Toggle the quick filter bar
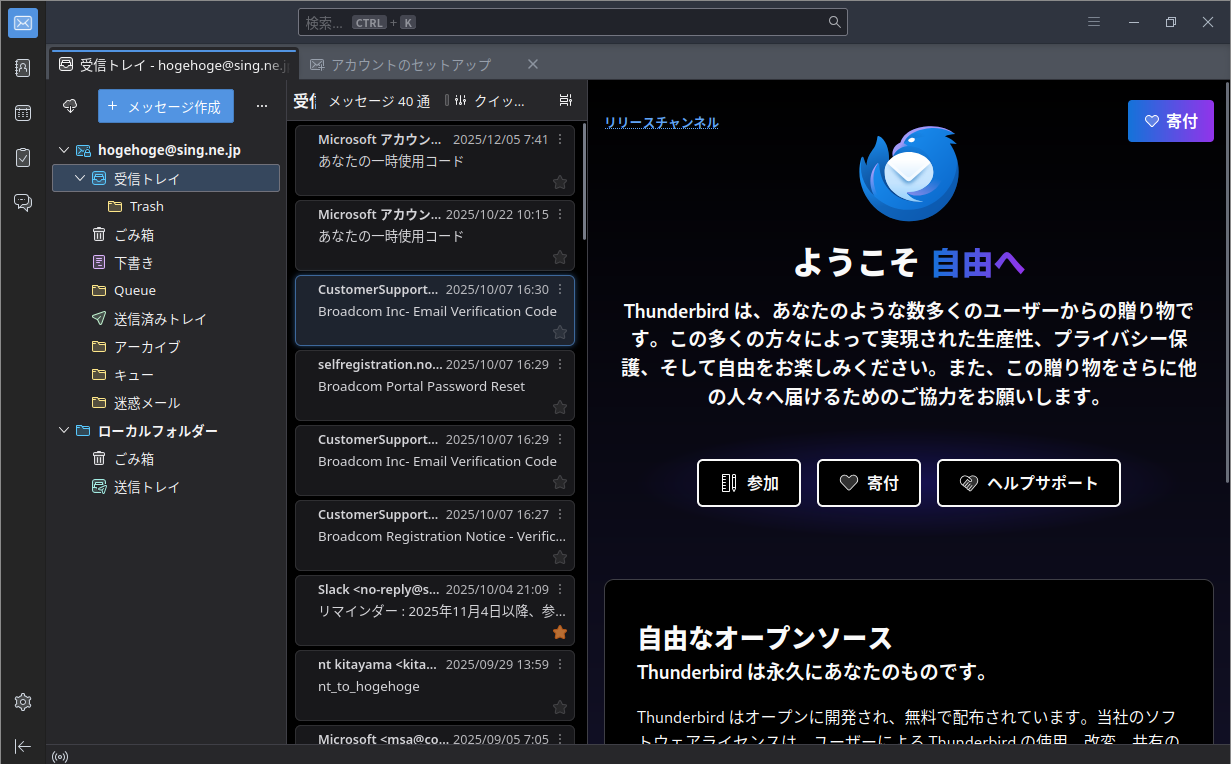This screenshot has width=1231, height=764. tap(490, 101)
